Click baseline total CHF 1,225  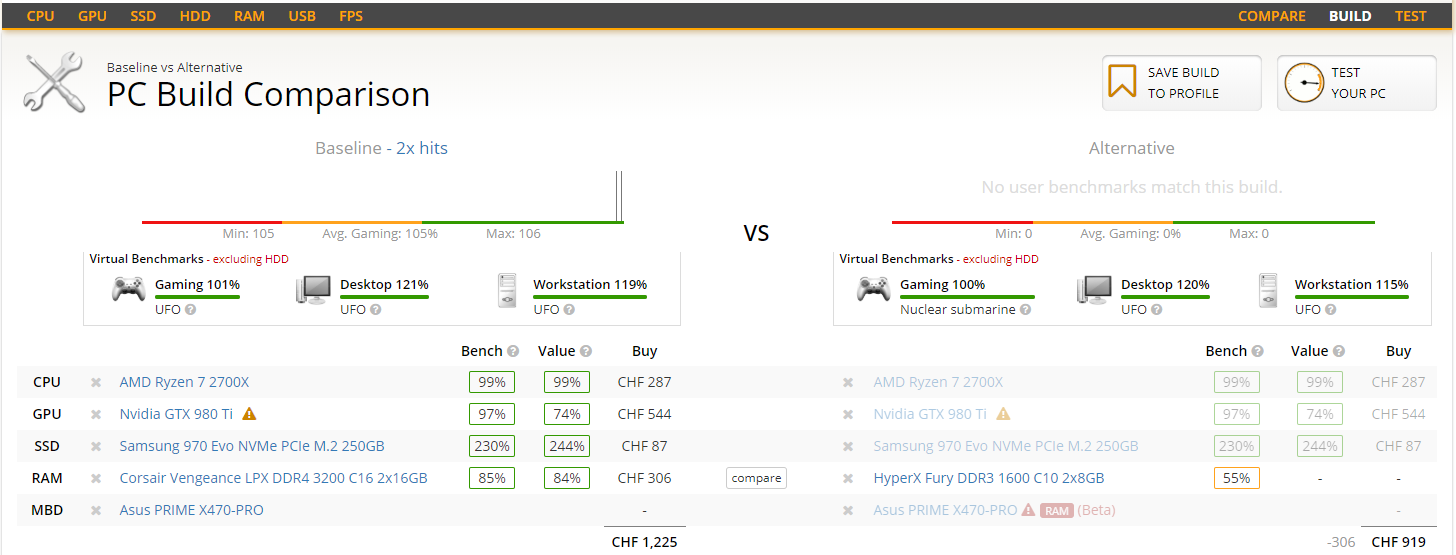point(645,542)
